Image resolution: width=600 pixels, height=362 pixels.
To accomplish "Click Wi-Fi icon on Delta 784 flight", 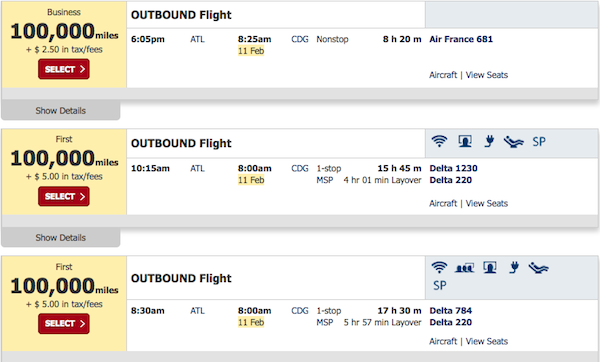I will pyautogui.click(x=439, y=267).
